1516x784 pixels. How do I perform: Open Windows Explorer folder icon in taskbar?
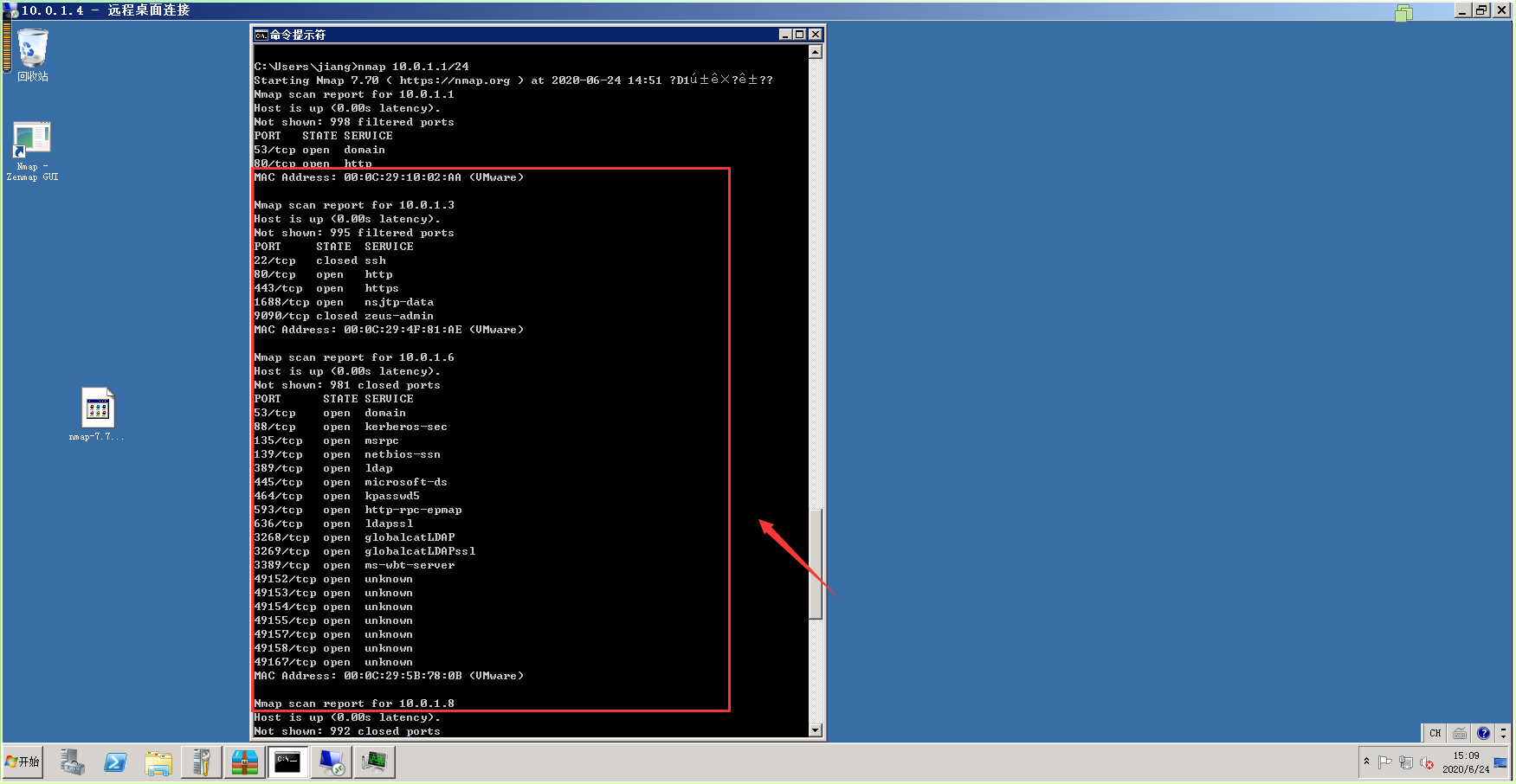[158, 762]
